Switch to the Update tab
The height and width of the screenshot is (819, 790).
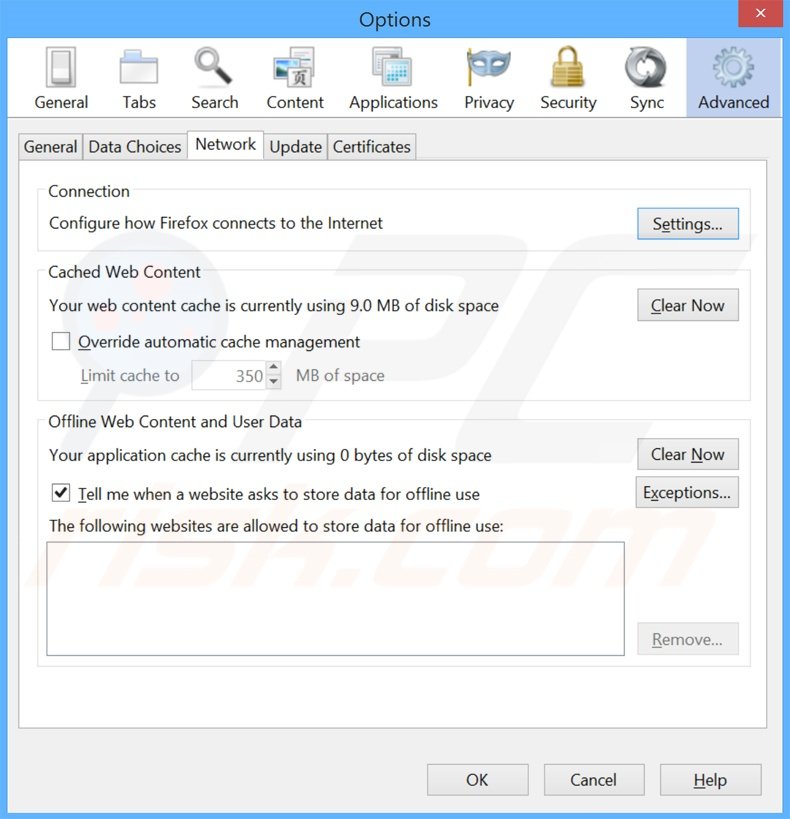tap(295, 147)
